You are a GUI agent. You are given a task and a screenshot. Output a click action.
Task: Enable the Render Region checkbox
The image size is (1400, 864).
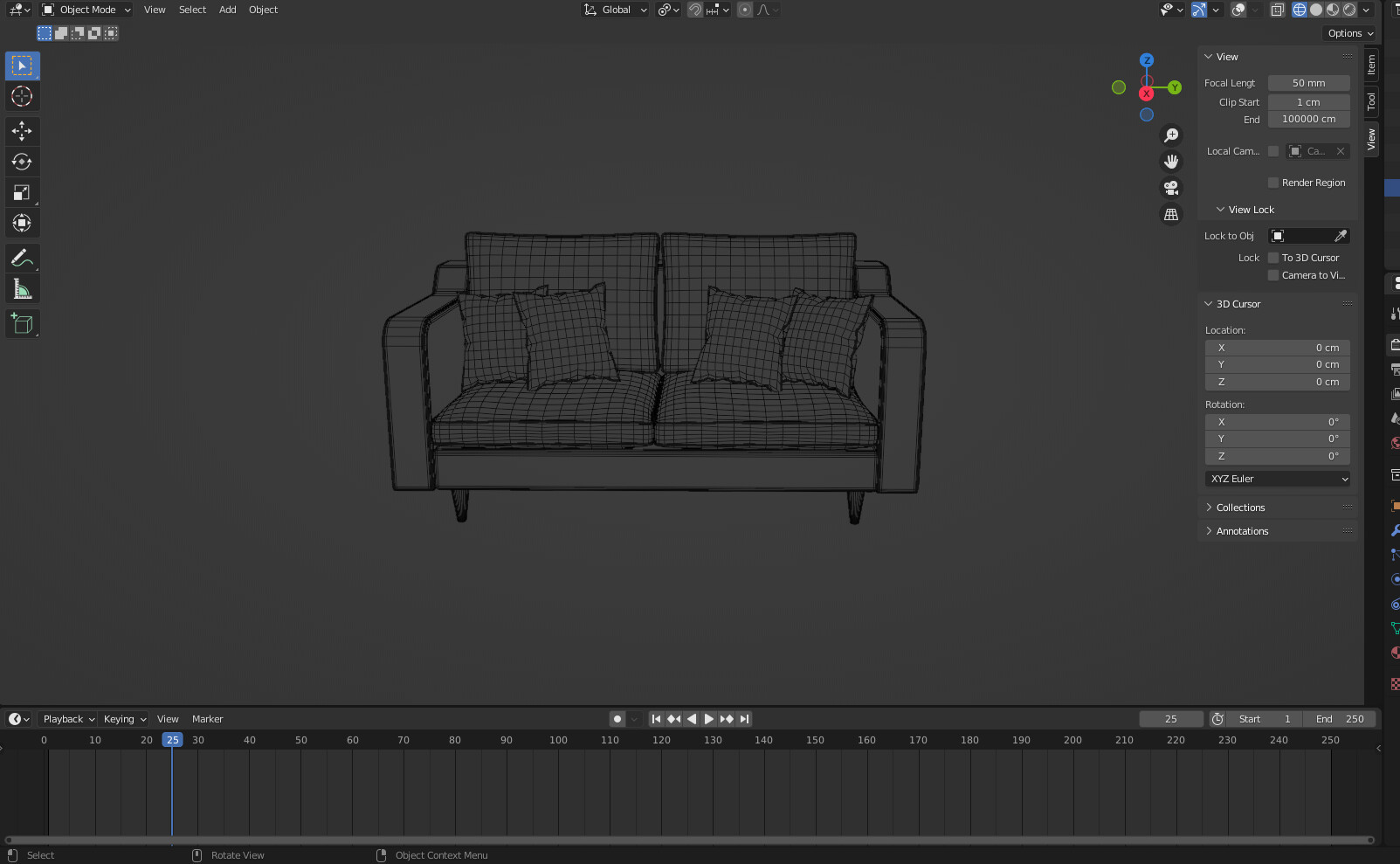1273,182
